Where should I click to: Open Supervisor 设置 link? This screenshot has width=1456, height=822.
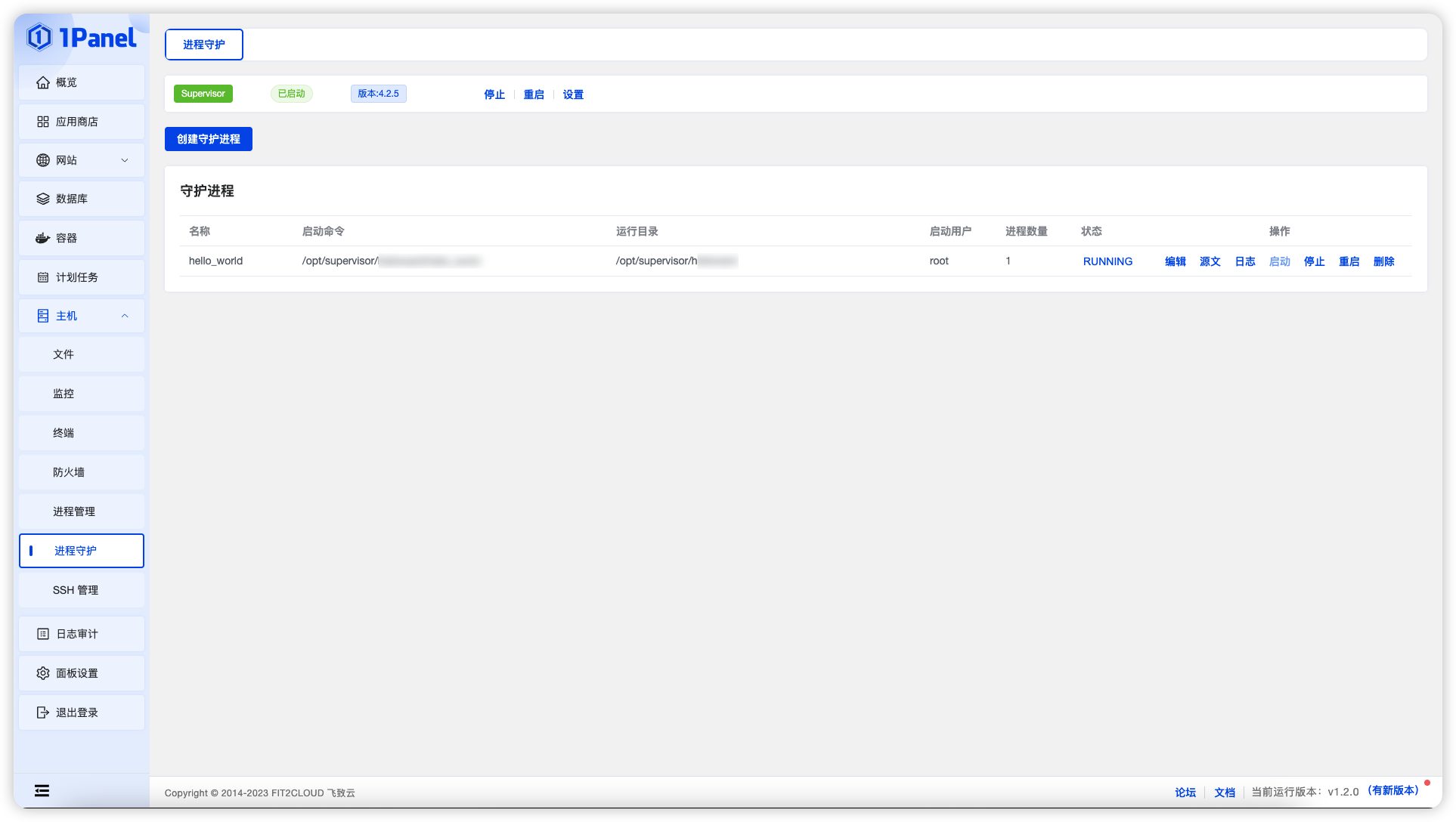573,94
